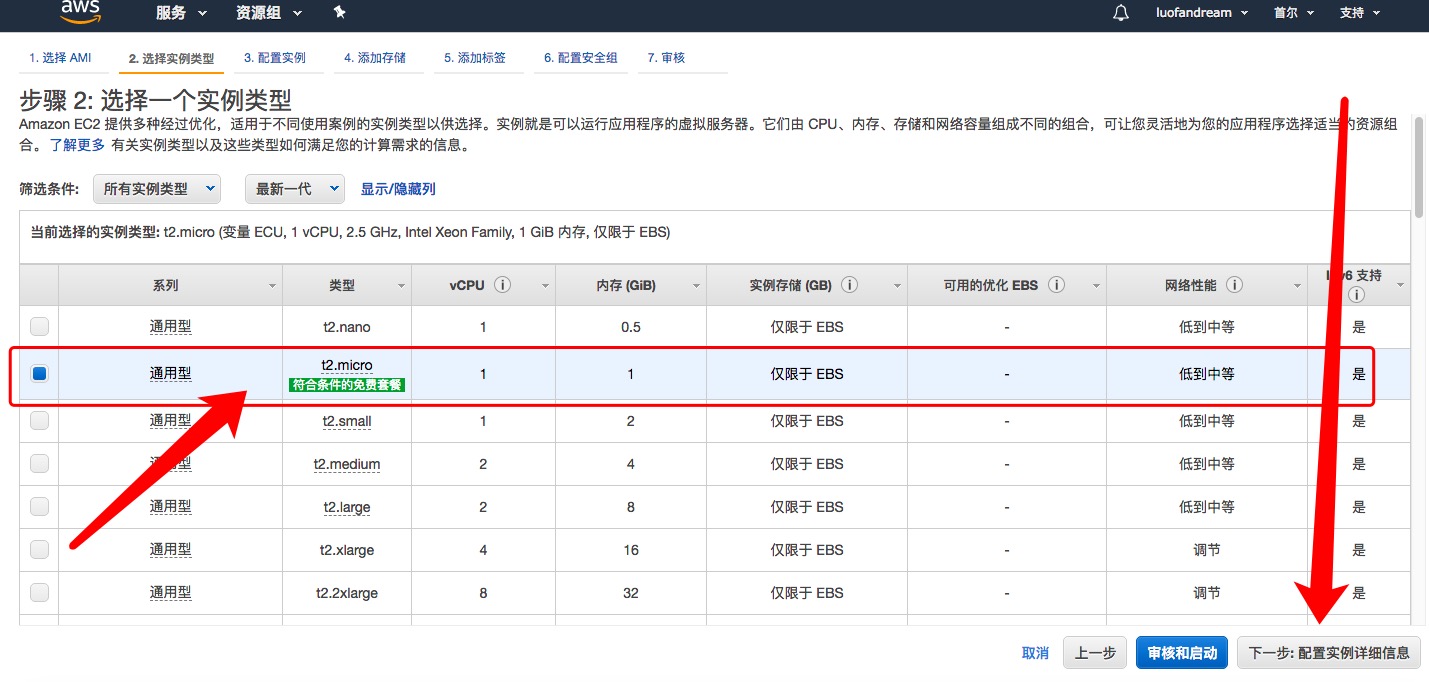The height and width of the screenshot is (682, 1429).
Task: Click memory value 0.5 in t2.nano row
Action: pyautogui.click(x=631, y=327)
